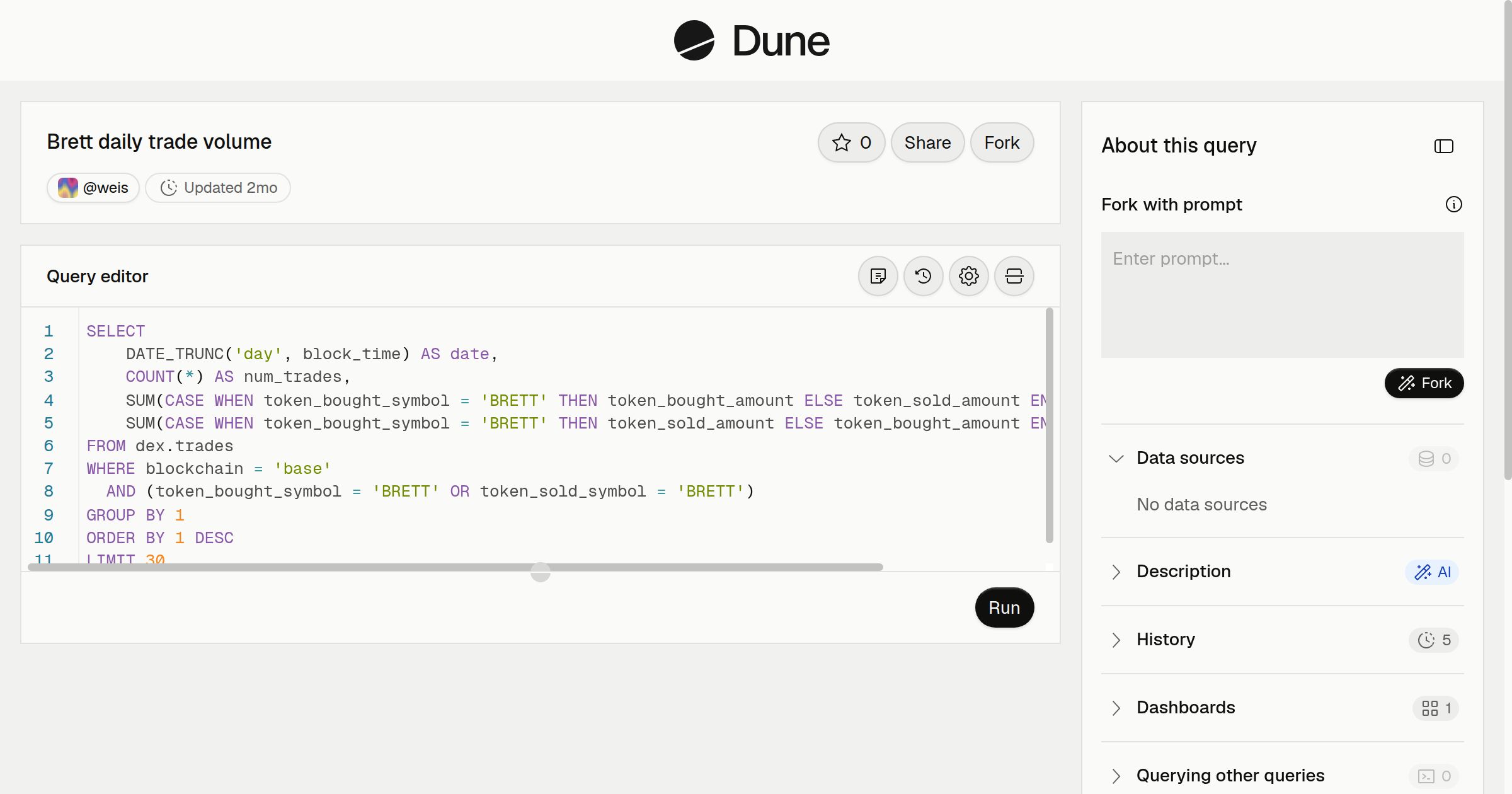
Task: Click the WHERE blockchain = 'base' line
Action: tap(209, 468)
